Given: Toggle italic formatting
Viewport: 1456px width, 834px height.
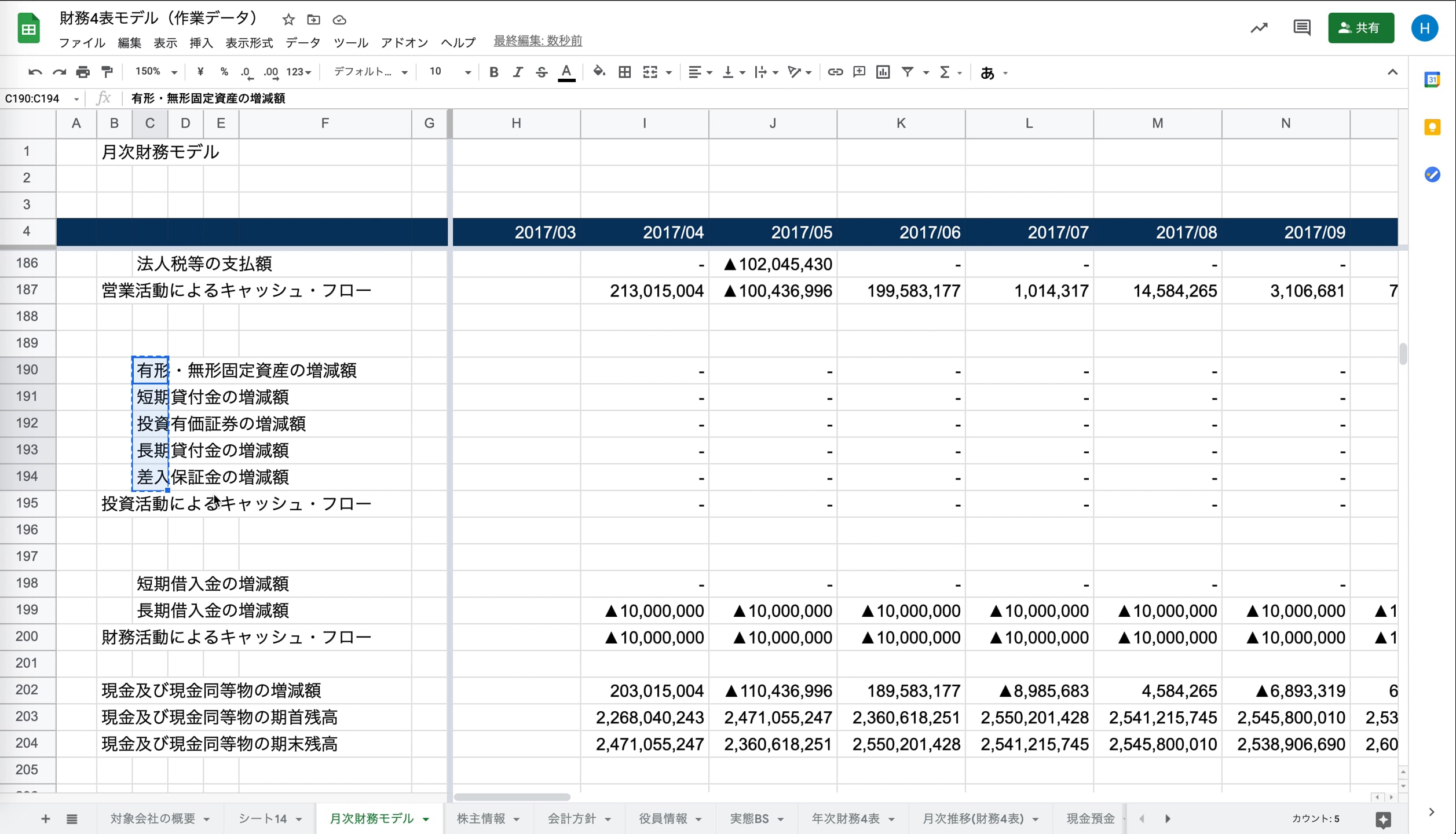Looking at the screenshot, I should click(517, 72).
